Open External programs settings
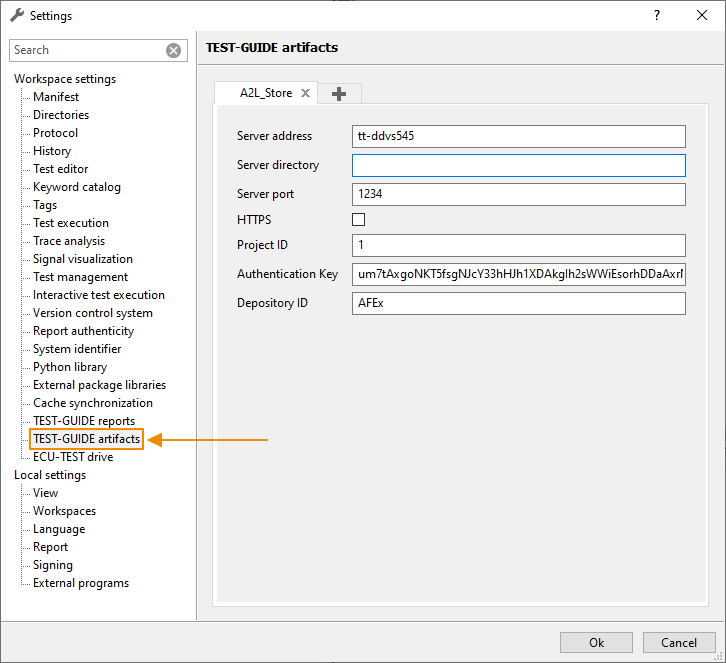The image size is (726, 663). (x=81, y=583)
